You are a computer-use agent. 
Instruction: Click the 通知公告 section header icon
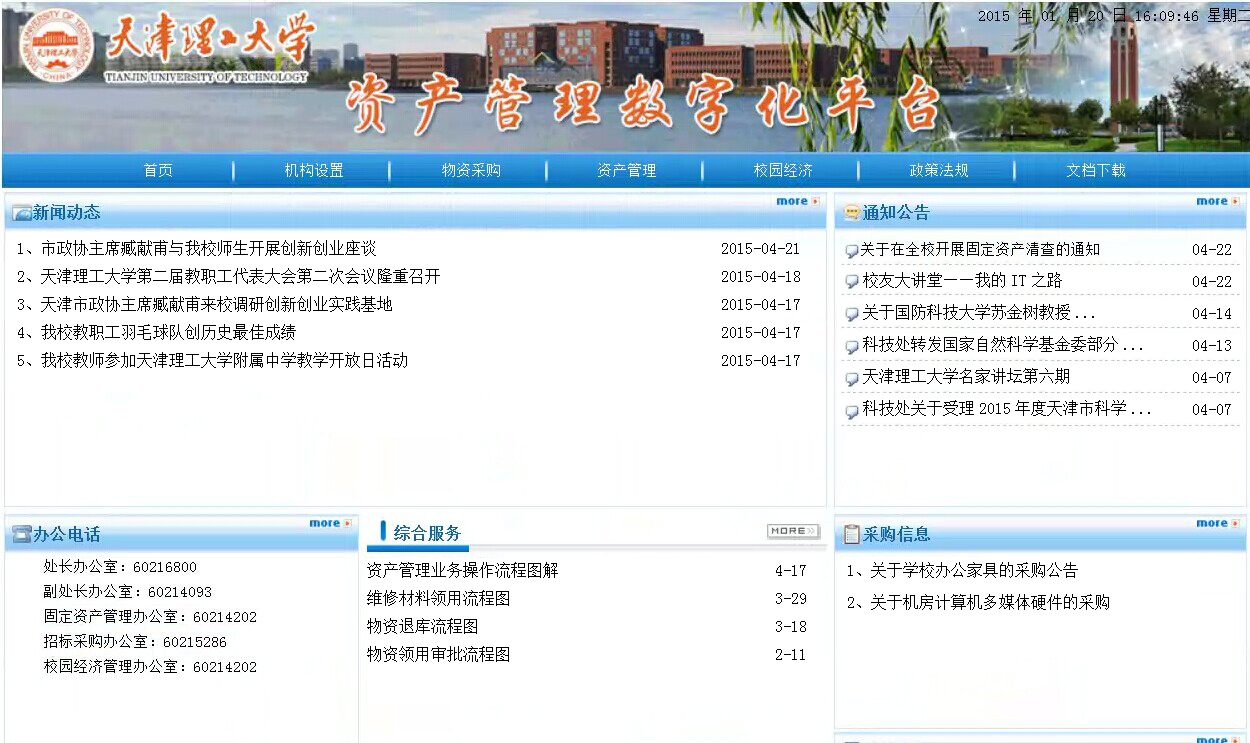(852, 213)
